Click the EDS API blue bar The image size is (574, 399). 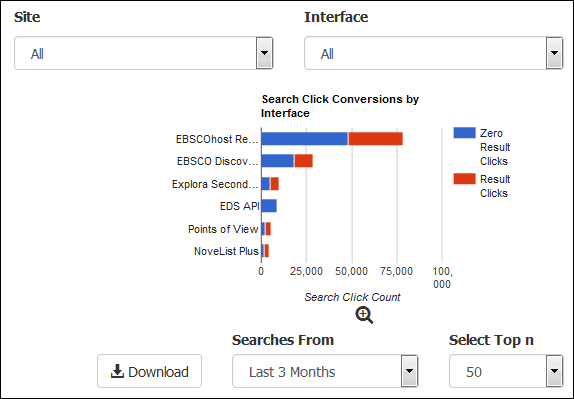point(269,206)
